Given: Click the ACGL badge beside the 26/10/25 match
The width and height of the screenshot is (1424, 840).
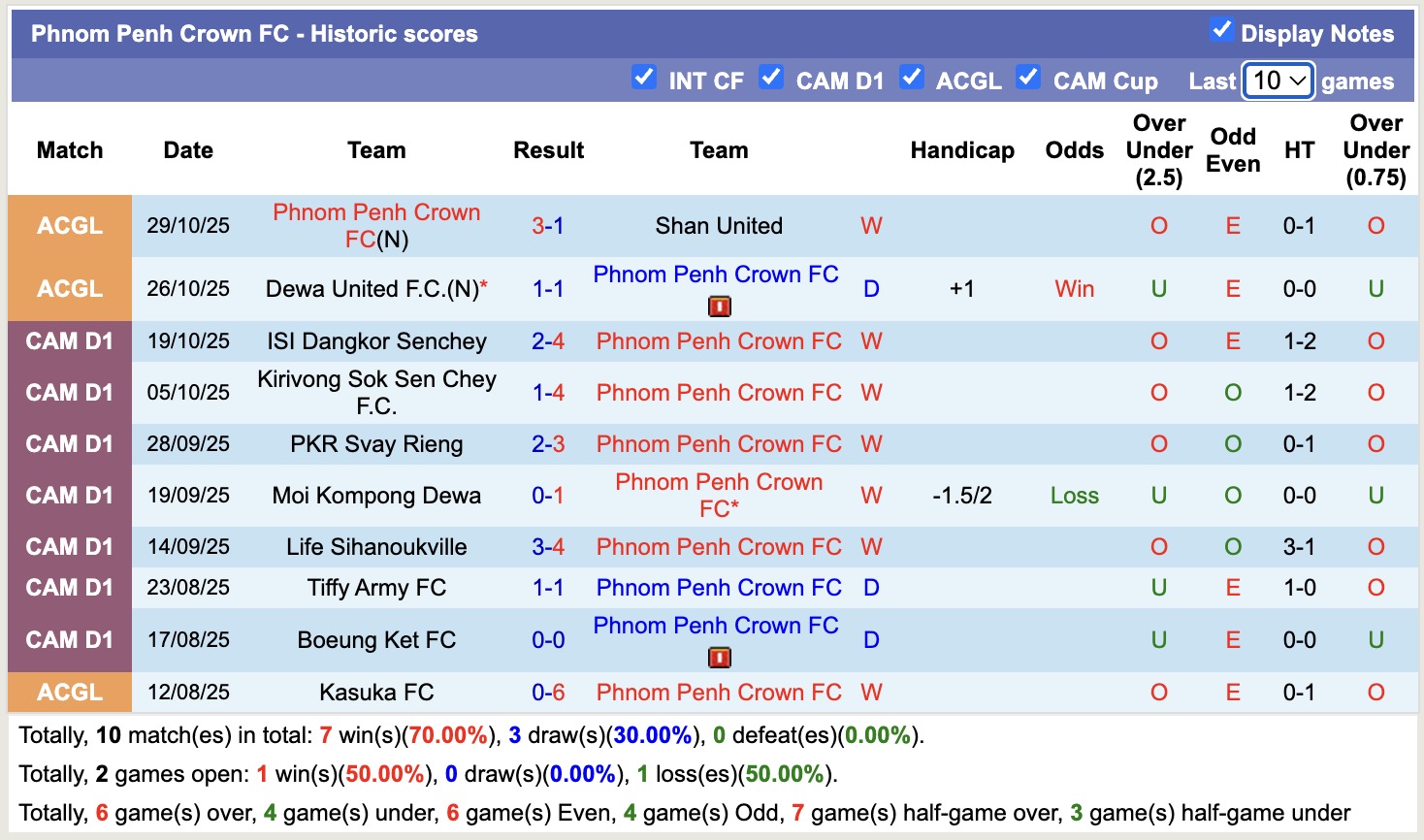Looking at the screenshot, I should (x=69, y=288).
